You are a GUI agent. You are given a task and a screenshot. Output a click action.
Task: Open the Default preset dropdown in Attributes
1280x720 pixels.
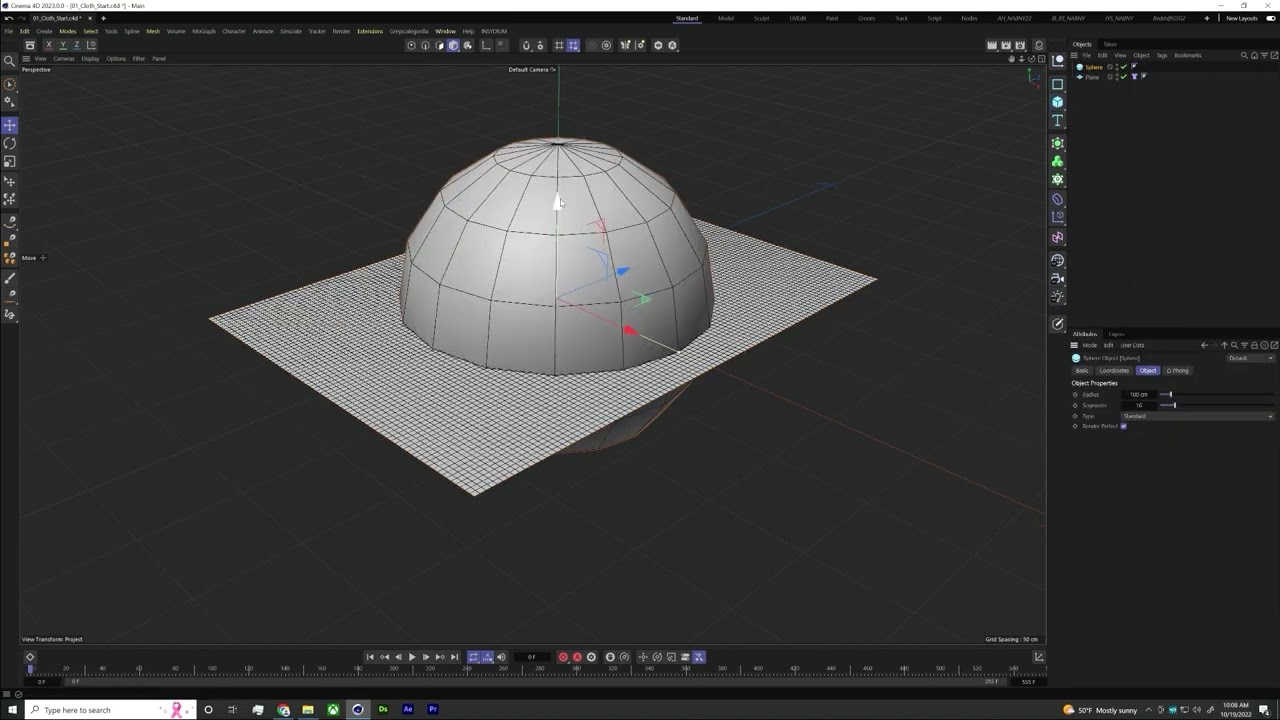coord(1251,358)
